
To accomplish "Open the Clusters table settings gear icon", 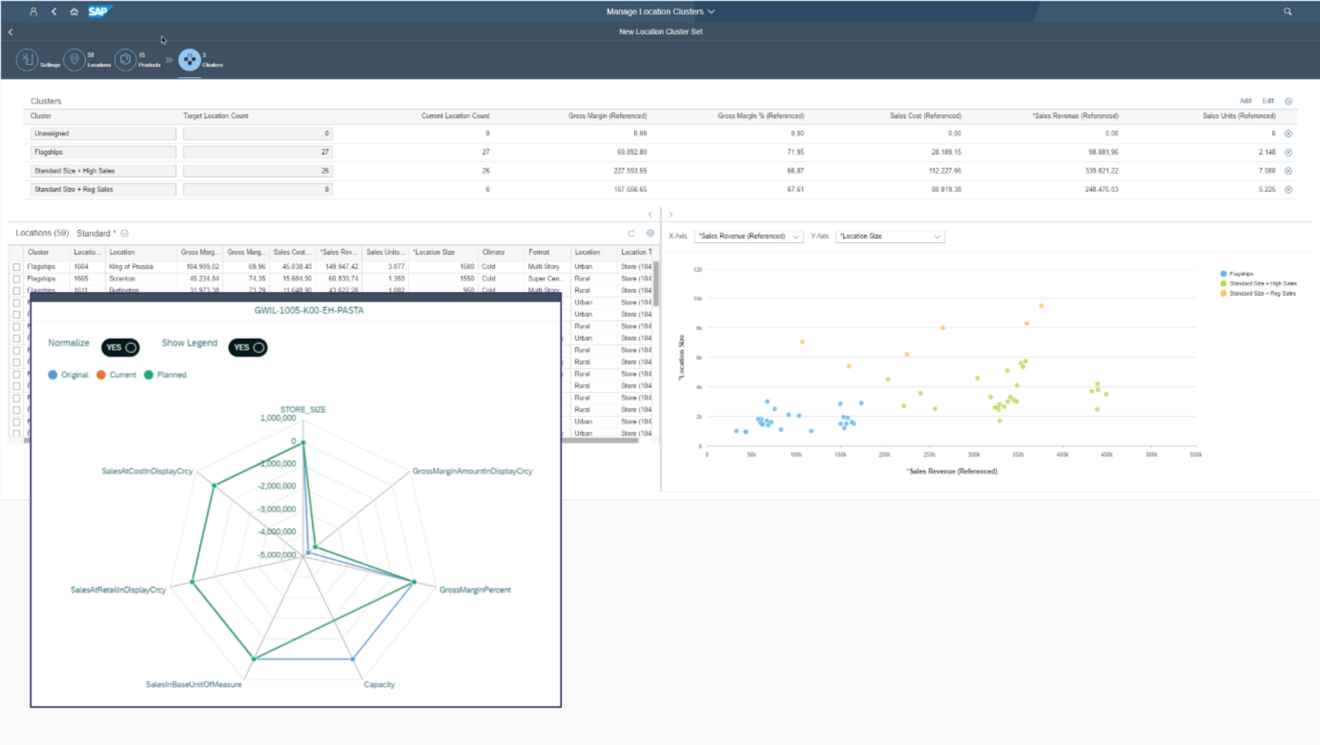I will pos(1289,100).
